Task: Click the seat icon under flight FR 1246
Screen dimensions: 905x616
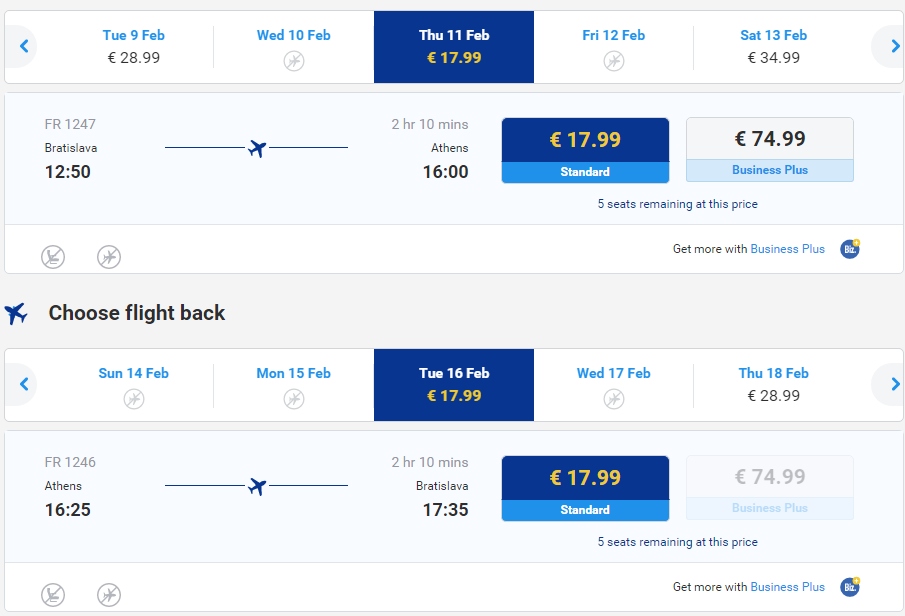Action: pos(53,595)
